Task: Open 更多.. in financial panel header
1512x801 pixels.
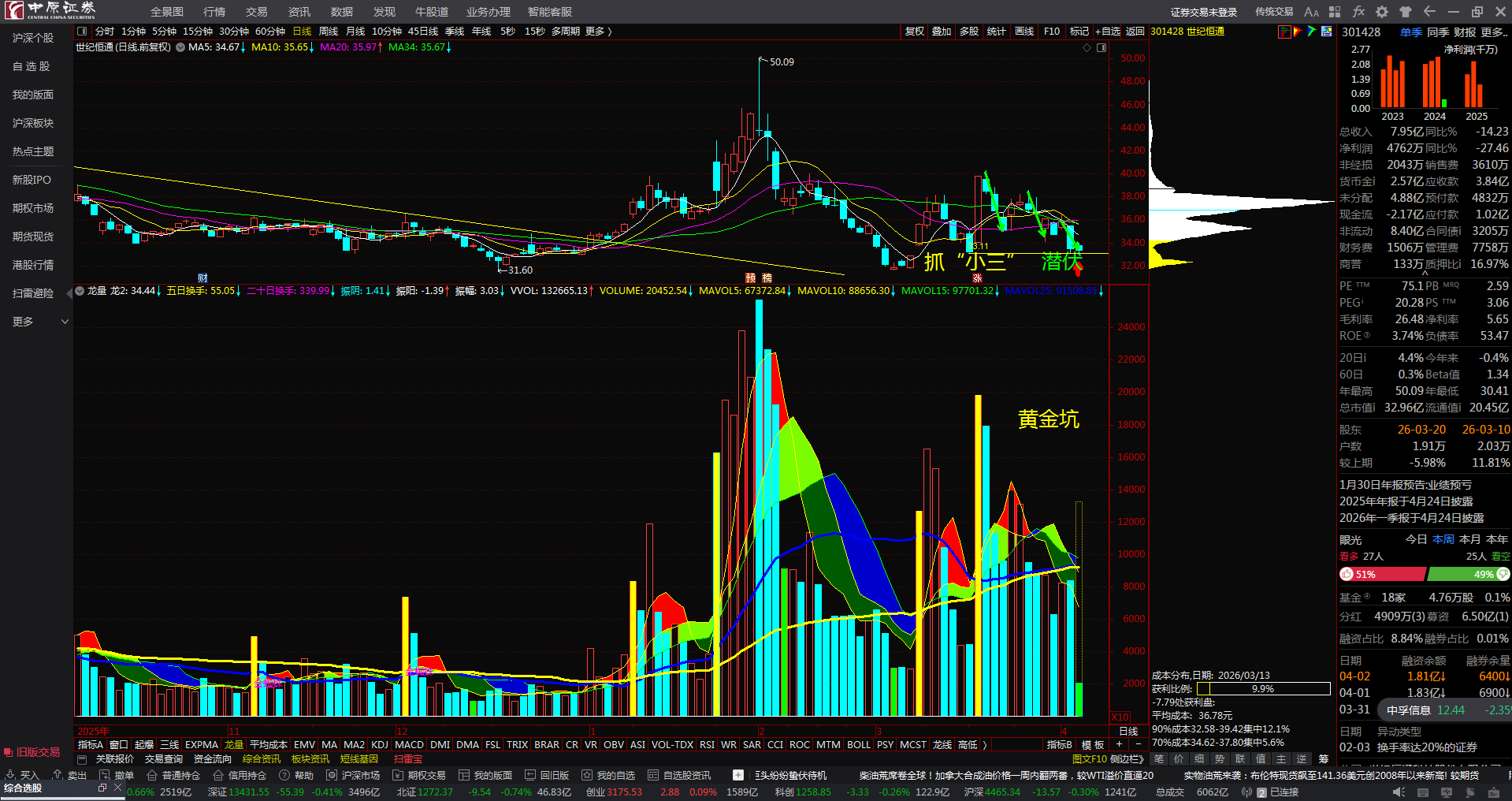Action: [1495, 32]
